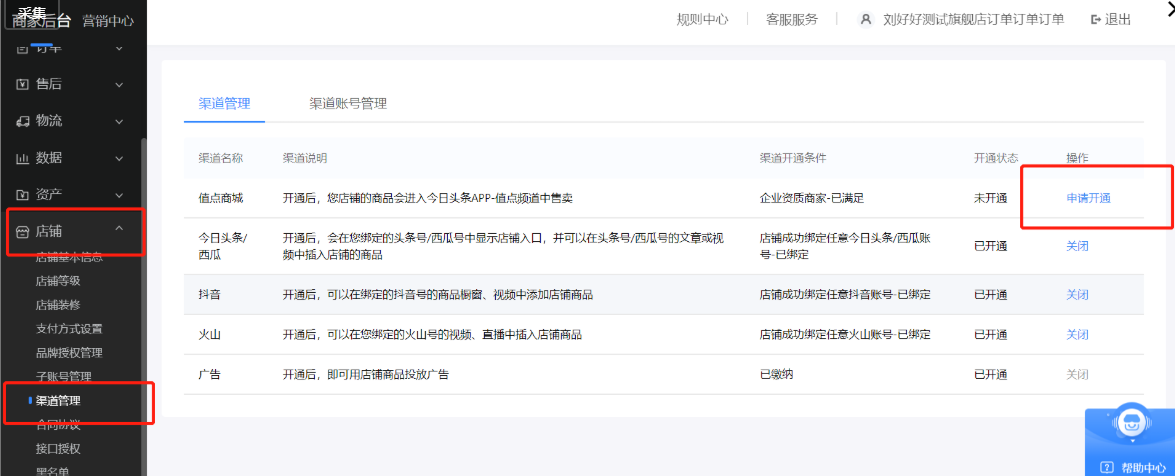Screen dimensions: 1175x476
Task: Click the 值点商城 channel name cell
Action: pyautogui.click(x=221, y=199)
